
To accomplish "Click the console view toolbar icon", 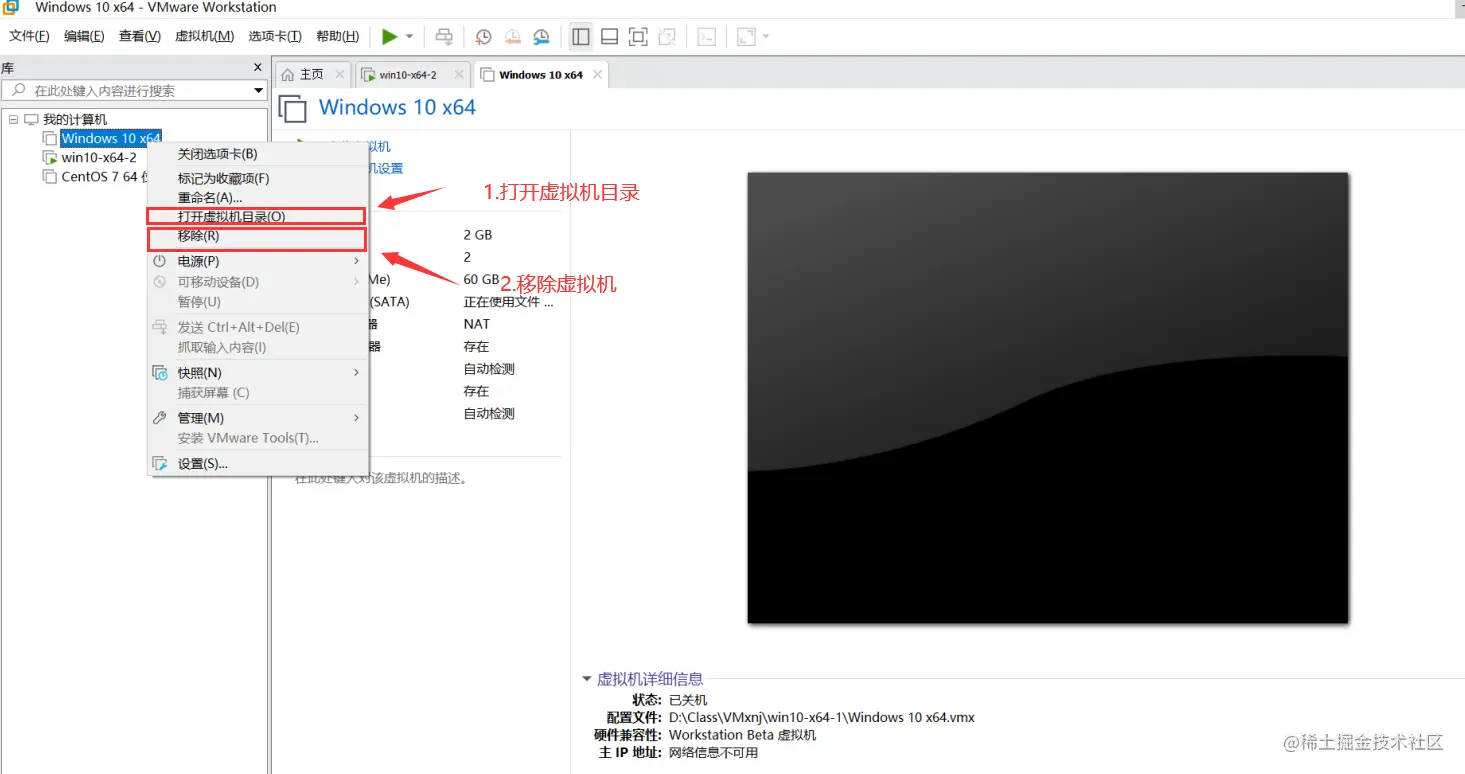I will point(707,37).
